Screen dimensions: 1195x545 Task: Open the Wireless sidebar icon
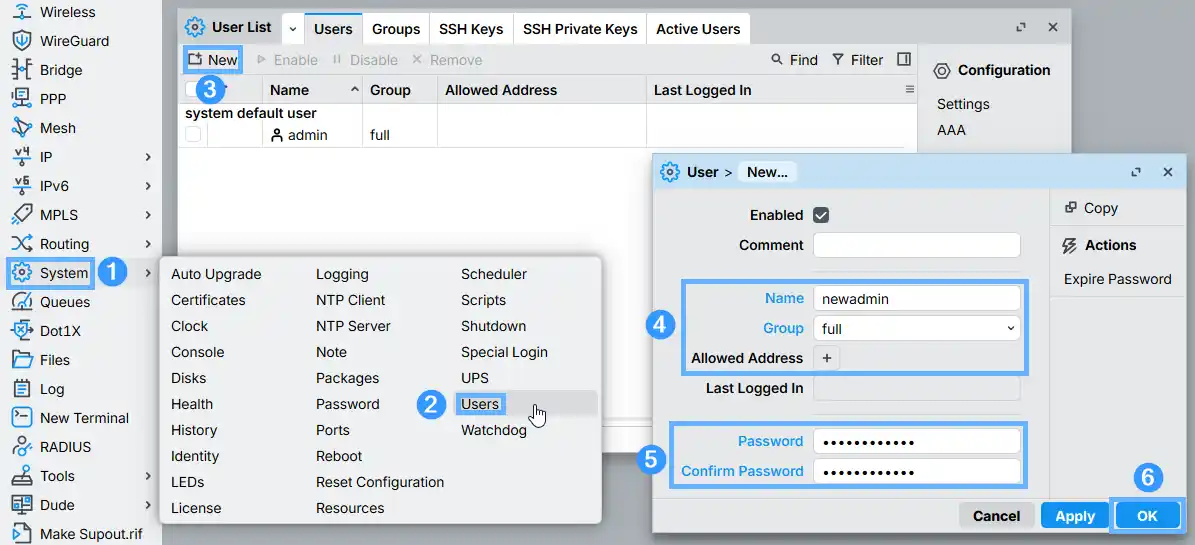pos(22,11)
